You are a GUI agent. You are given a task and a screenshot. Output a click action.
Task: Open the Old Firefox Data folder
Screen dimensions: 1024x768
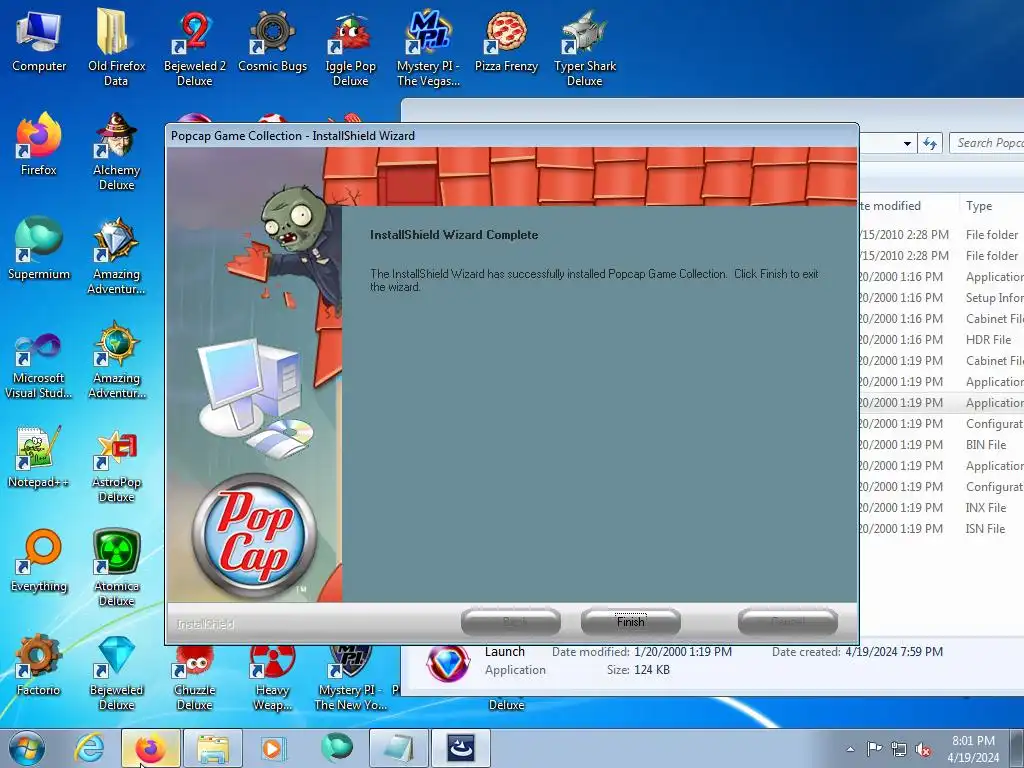coord(116,47)
